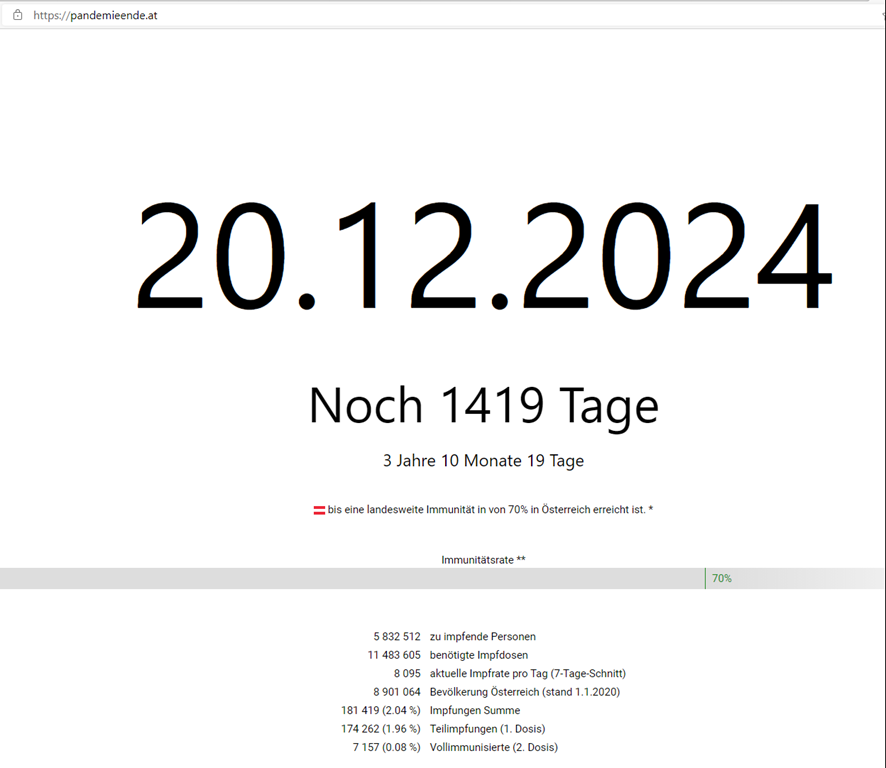Click the value 8 901 064

397,692
